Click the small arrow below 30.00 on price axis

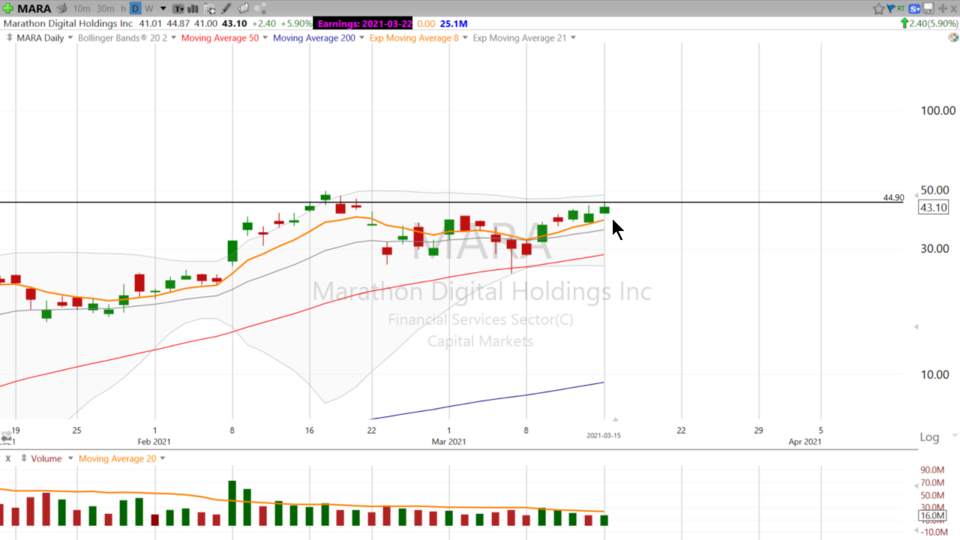pyautogui.click(x=916, y=327)
